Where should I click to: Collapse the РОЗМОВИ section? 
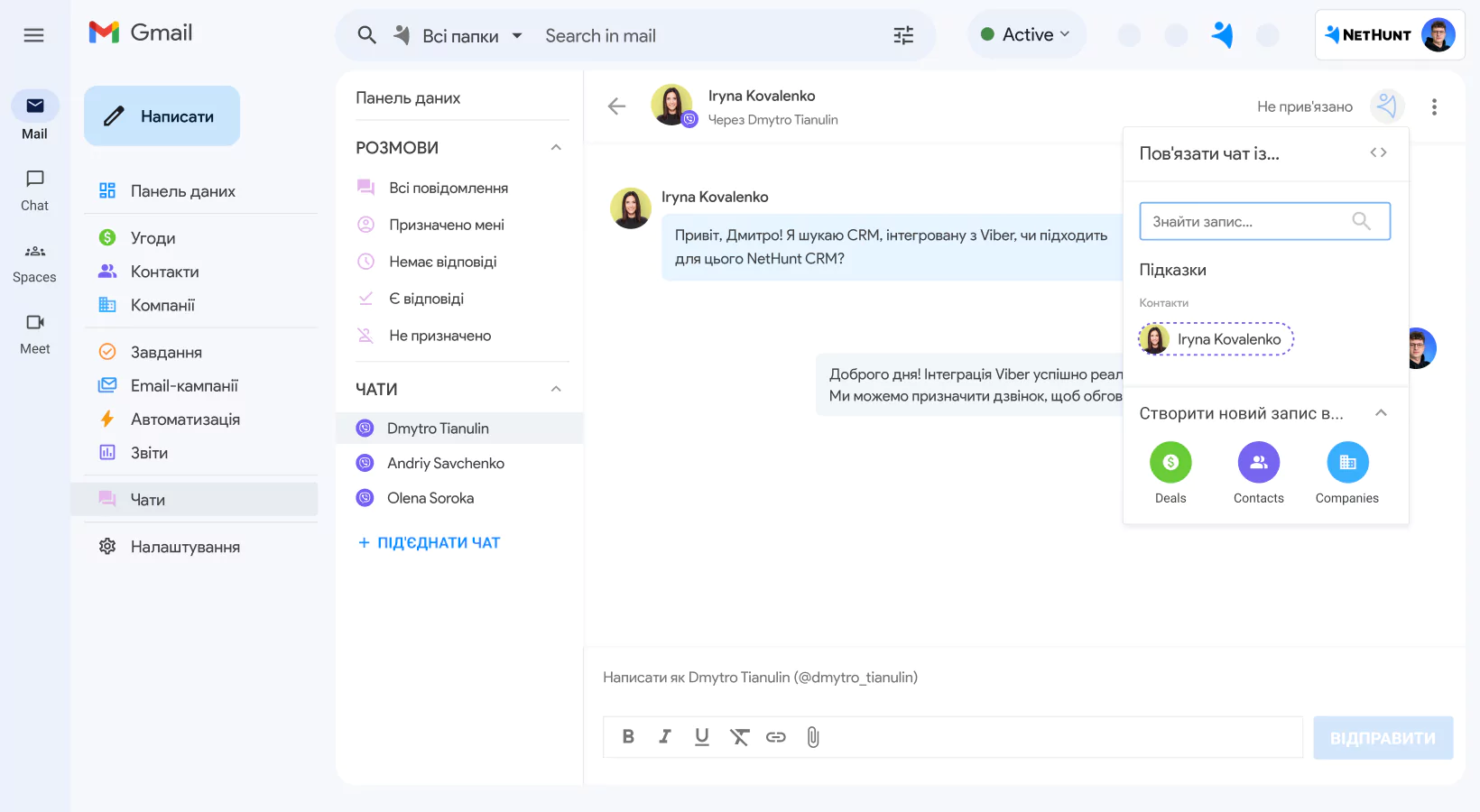coord(556,147)
